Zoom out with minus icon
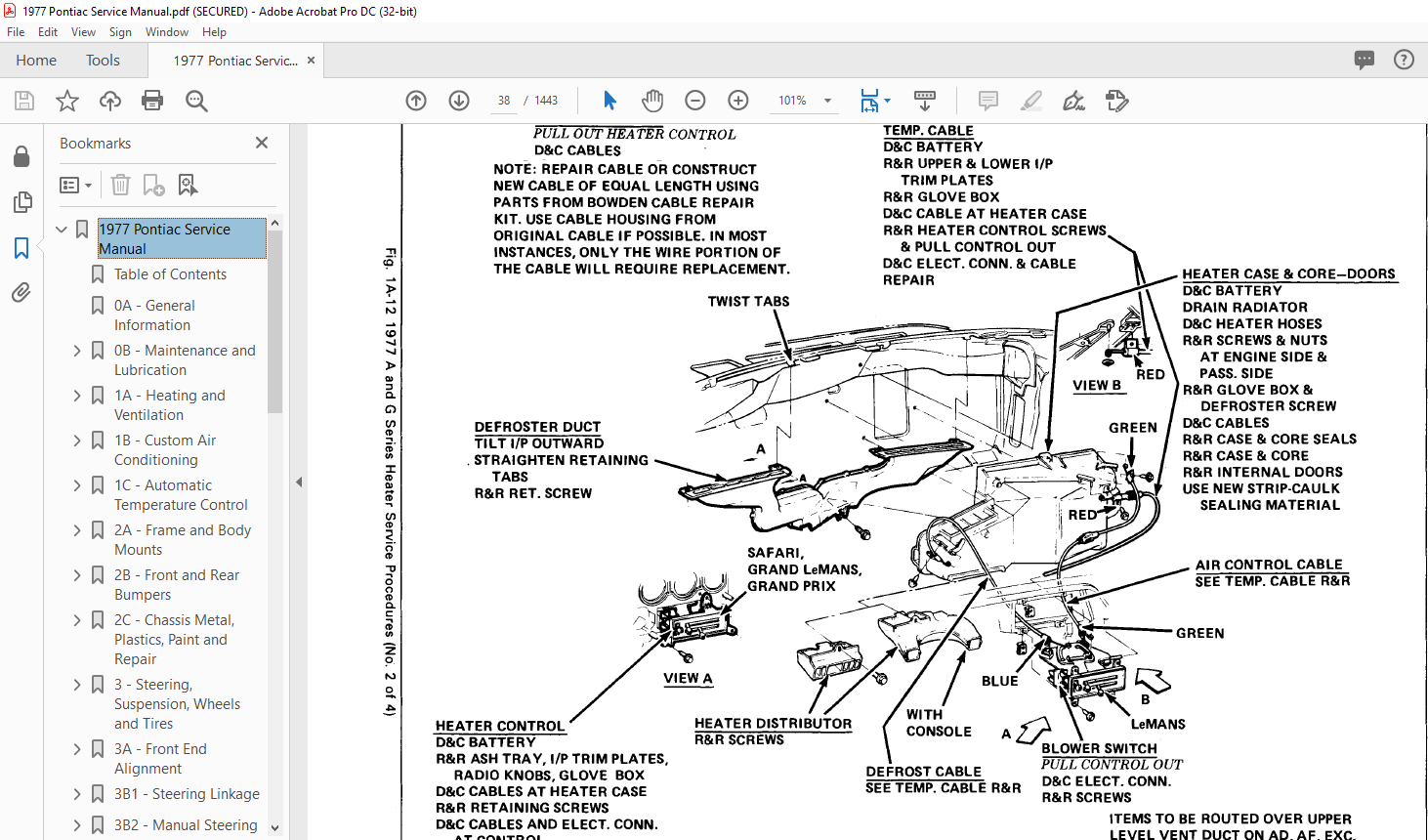Viewport: 1428px width, 840px height. 695,101
